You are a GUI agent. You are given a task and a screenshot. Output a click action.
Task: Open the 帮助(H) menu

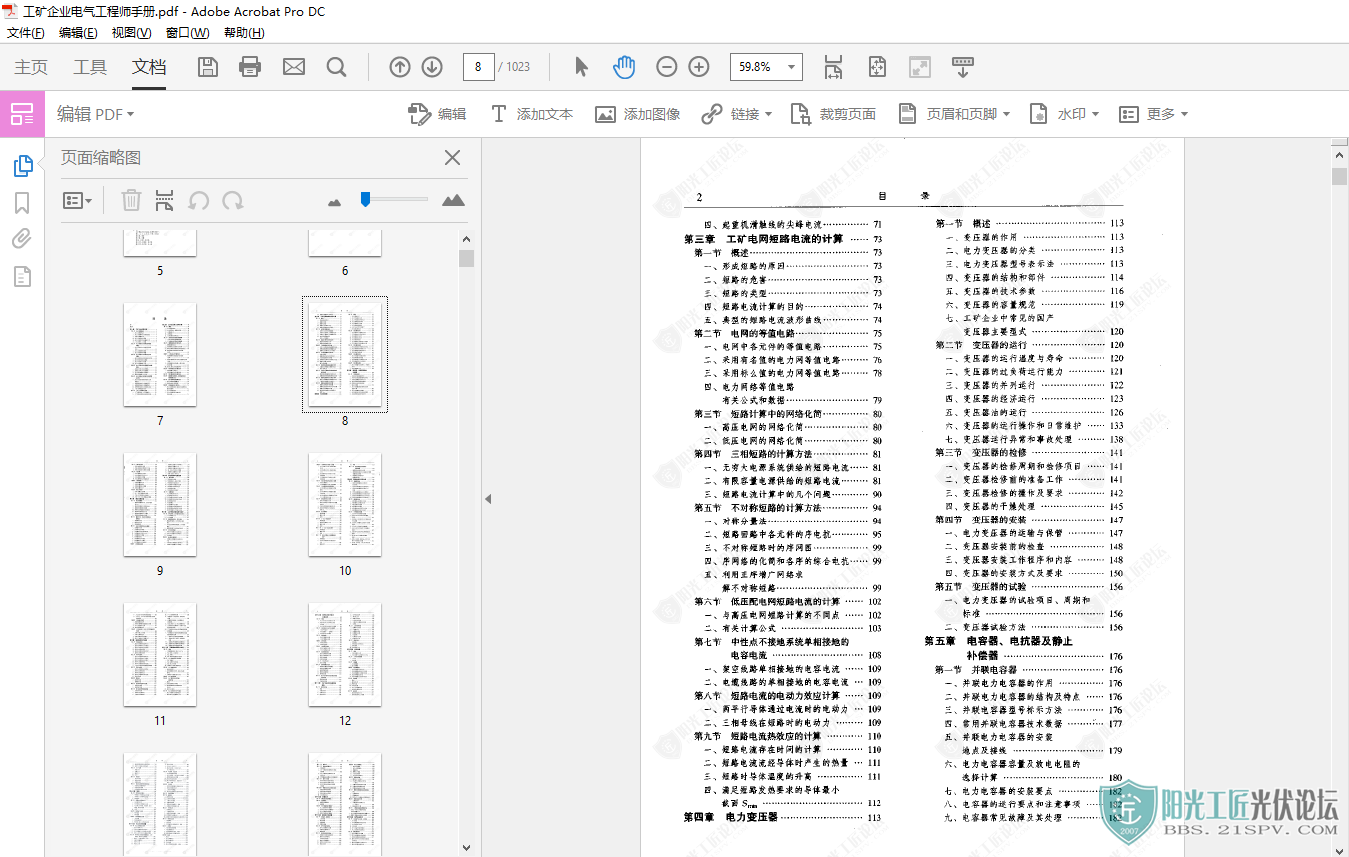tap(244, 33)
